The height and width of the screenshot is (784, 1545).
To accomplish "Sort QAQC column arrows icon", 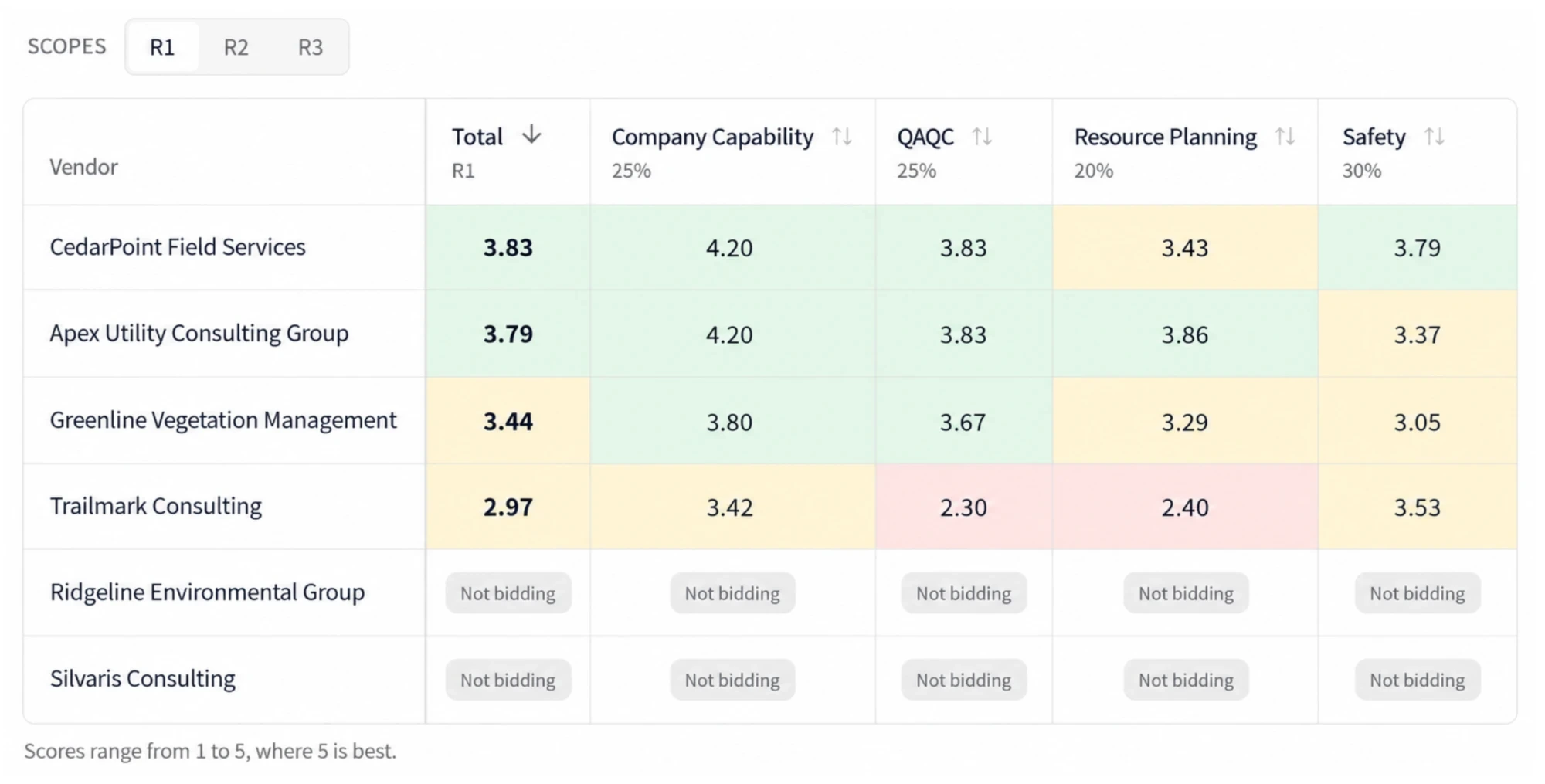I will point(982,137).
